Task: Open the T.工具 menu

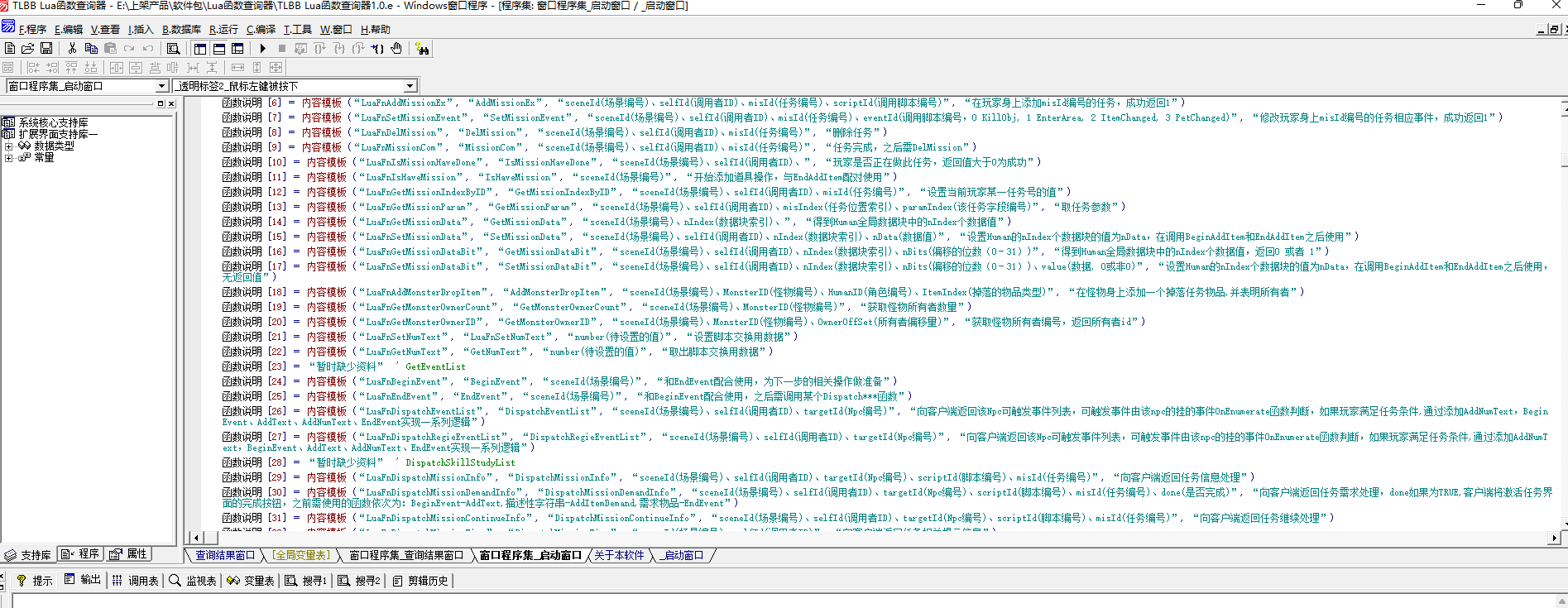Action: click(297, 29)
